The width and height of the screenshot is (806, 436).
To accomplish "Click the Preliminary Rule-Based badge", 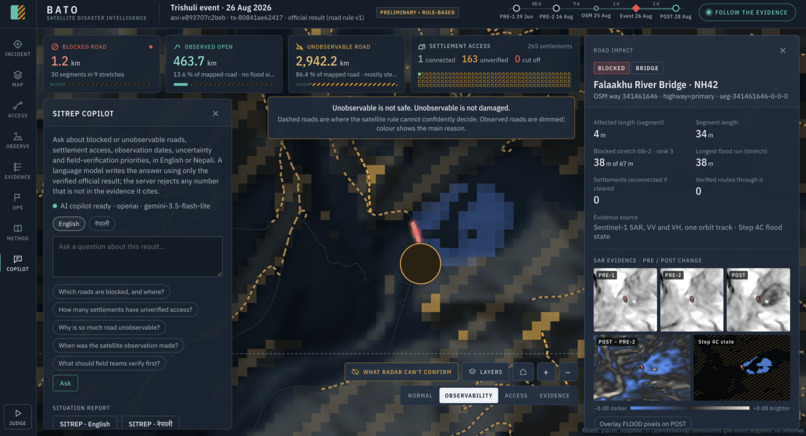I will click(x=417, y=12).
